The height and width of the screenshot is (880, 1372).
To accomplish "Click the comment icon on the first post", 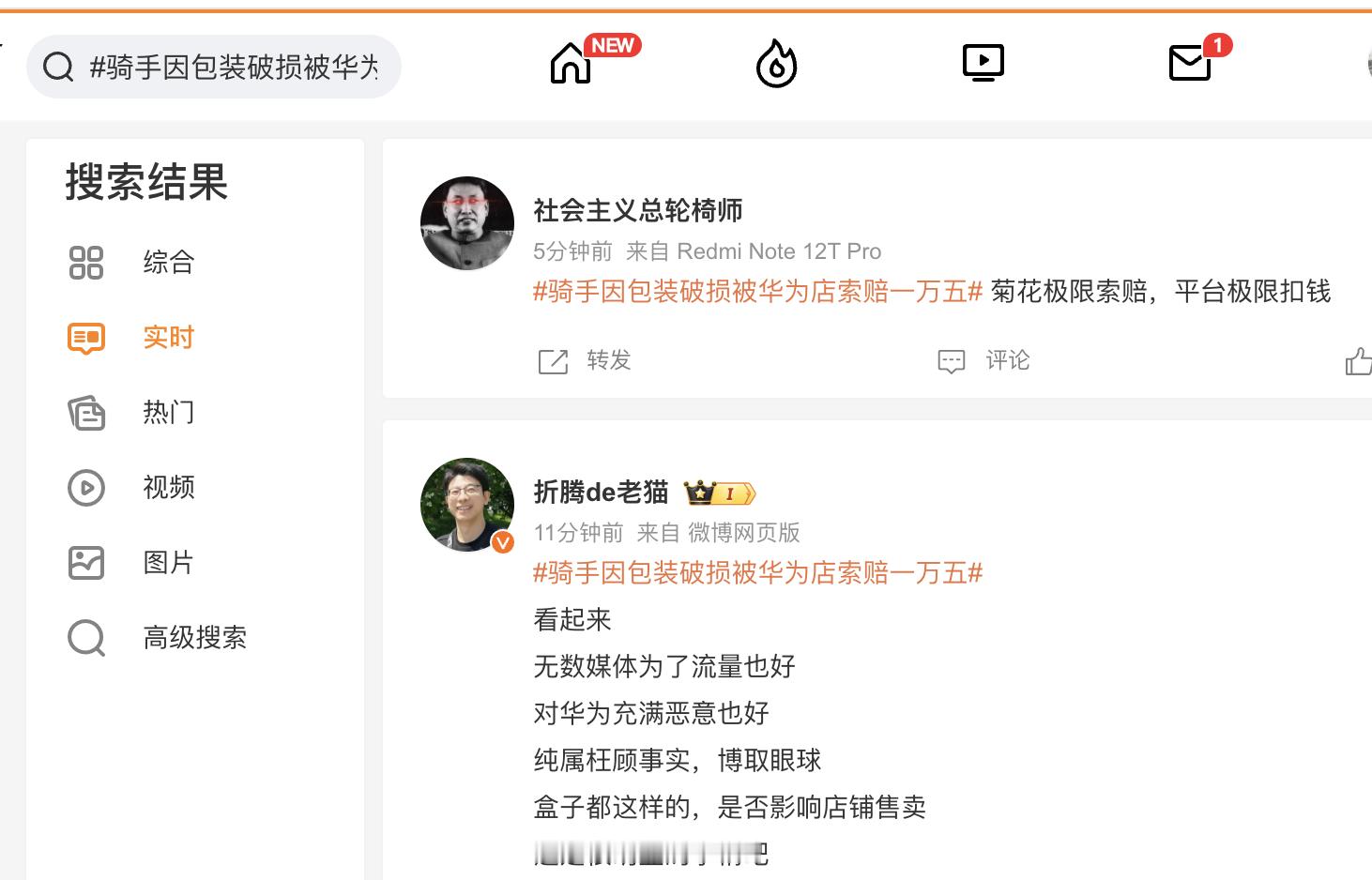I will pyautogui.click(x=951, y=361).
